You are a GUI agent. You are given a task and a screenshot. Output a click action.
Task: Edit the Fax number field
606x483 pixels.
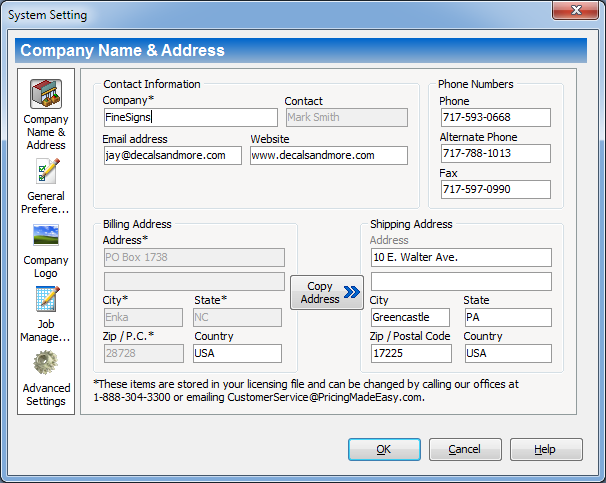tap(495, 190)
